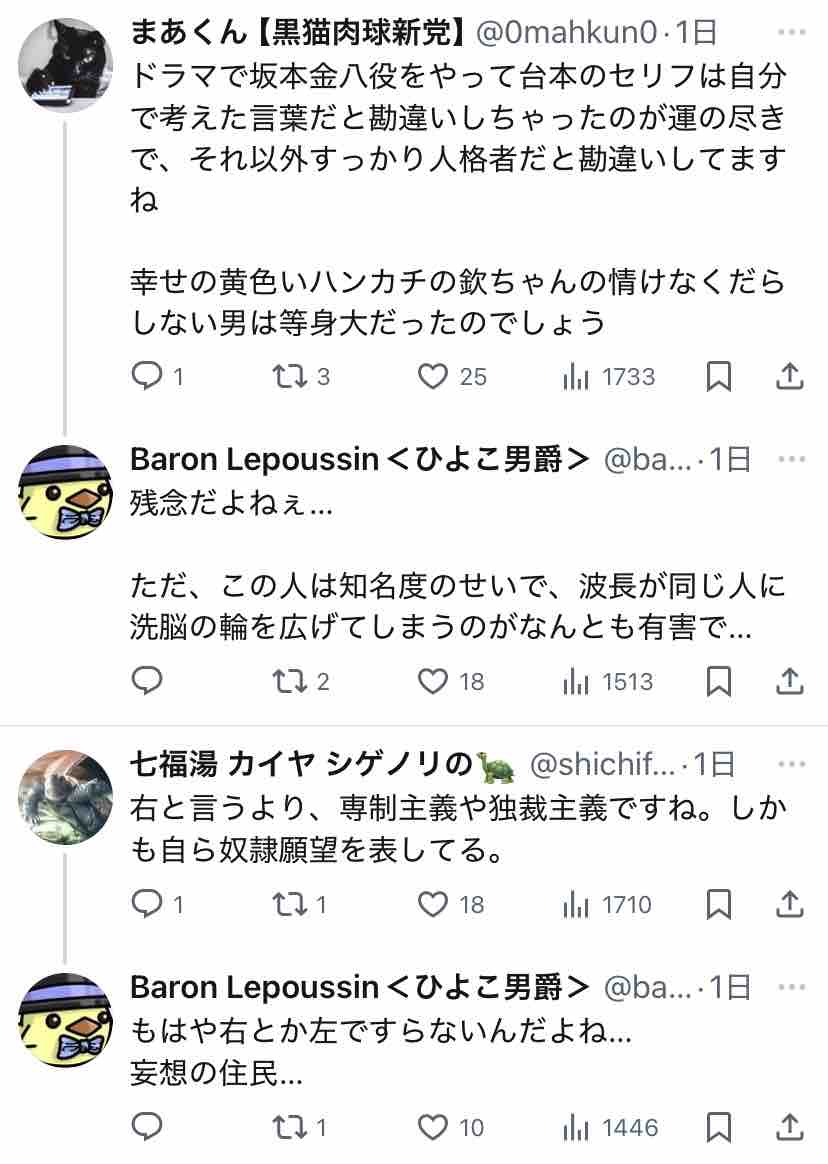828x1164 pixels.
Task: Open the turtle profile avatar of 七福湯
Action: [66, 797]
